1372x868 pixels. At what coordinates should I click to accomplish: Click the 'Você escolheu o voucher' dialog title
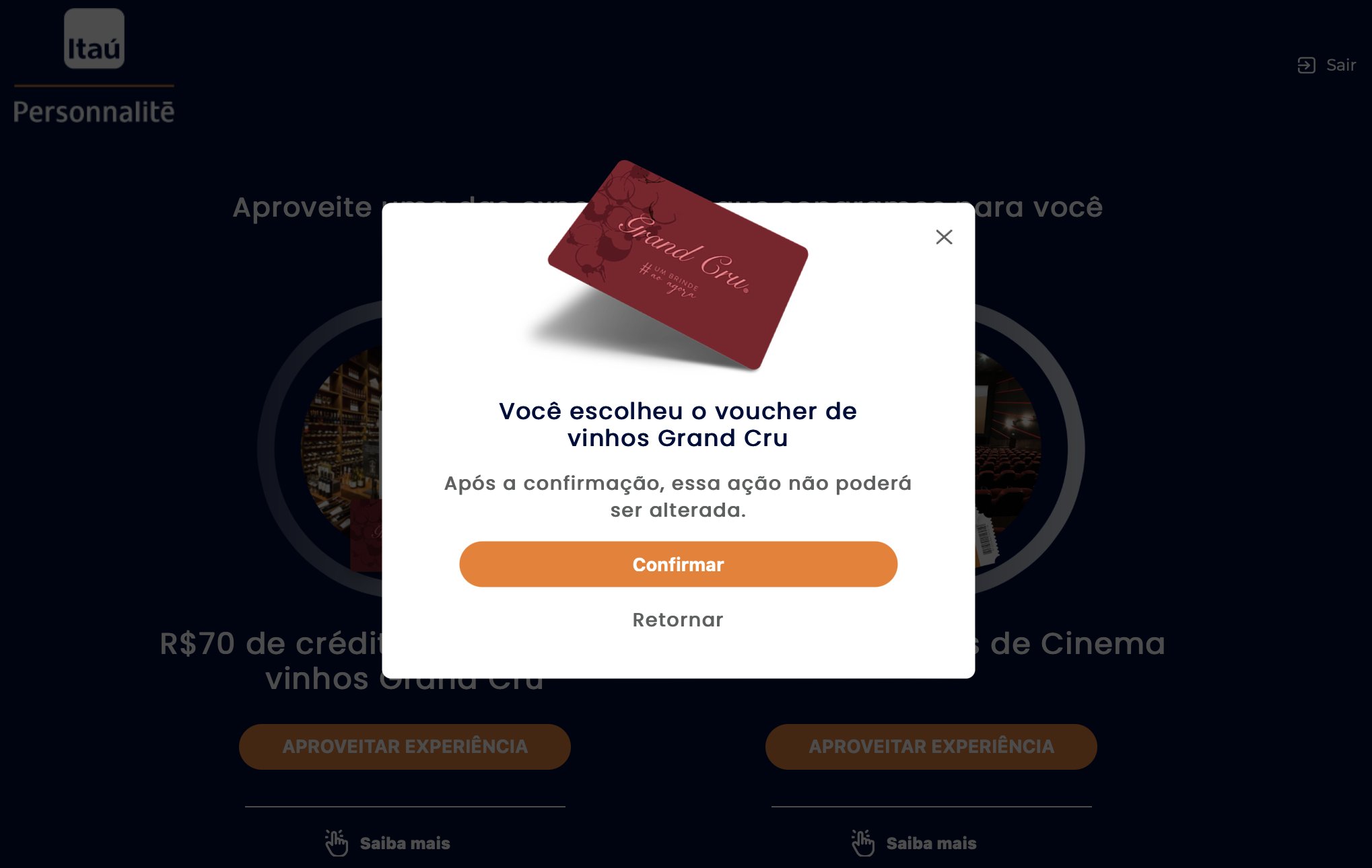(678, 424)
